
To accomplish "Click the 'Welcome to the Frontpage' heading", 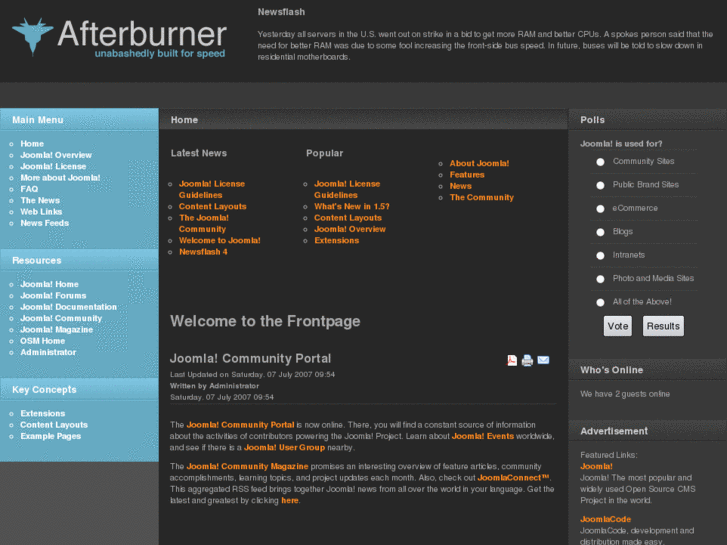I will (265, 321).
